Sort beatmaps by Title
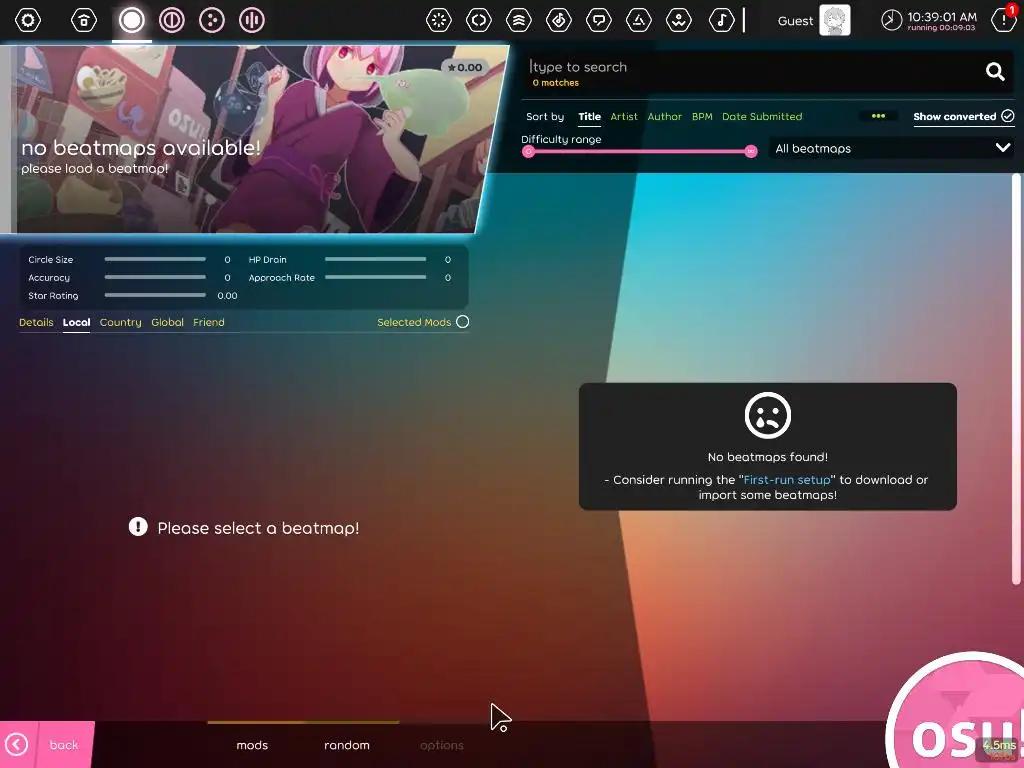 point(589,116)
